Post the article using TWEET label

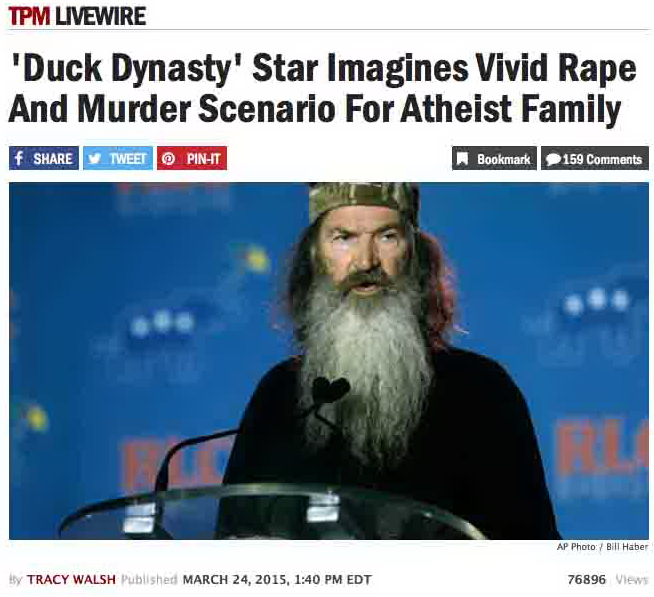128,159
